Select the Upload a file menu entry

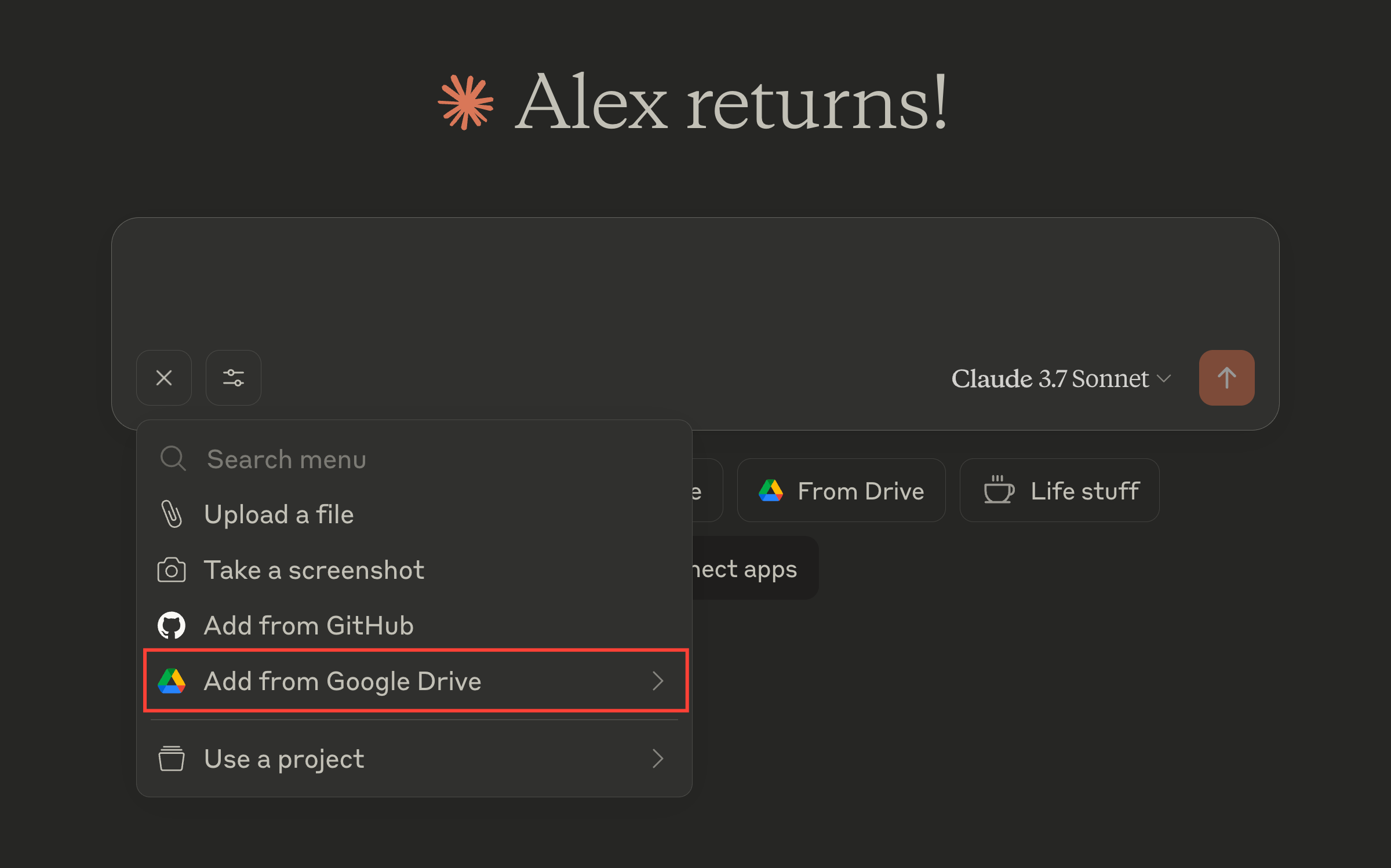(x=279, y=515)
